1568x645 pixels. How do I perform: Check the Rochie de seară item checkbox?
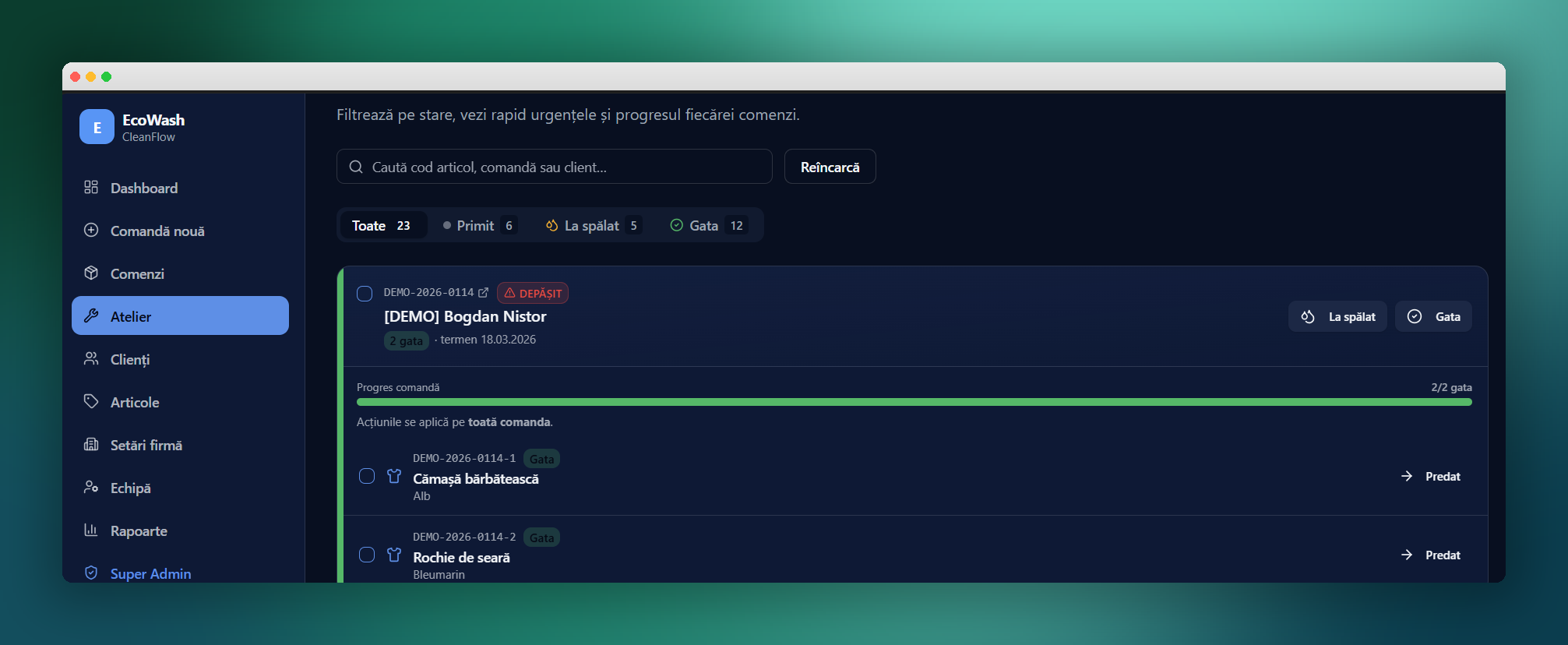click(x=367, y=555)
